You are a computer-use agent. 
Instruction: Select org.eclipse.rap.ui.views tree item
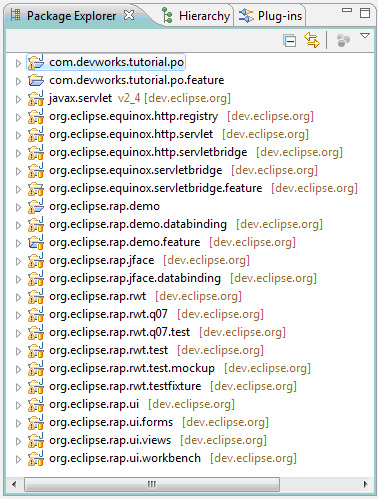158,440
